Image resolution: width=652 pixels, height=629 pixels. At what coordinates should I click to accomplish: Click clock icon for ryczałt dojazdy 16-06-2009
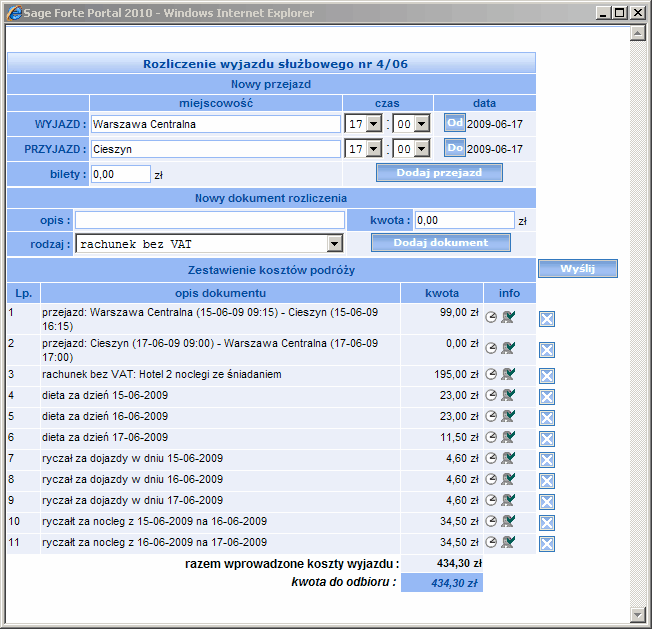click(491, 479)
